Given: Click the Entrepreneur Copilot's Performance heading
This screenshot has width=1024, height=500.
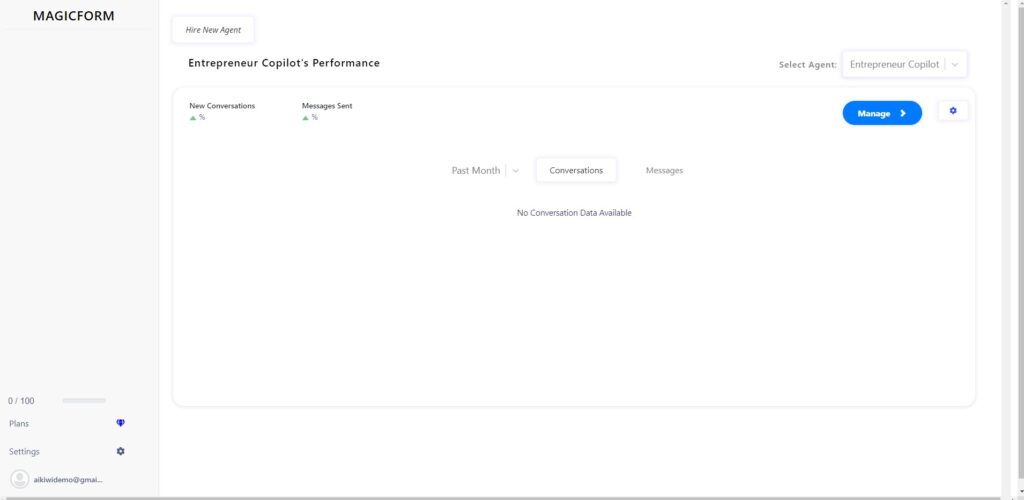Looking at the screenshot, I should click(284, 63).
